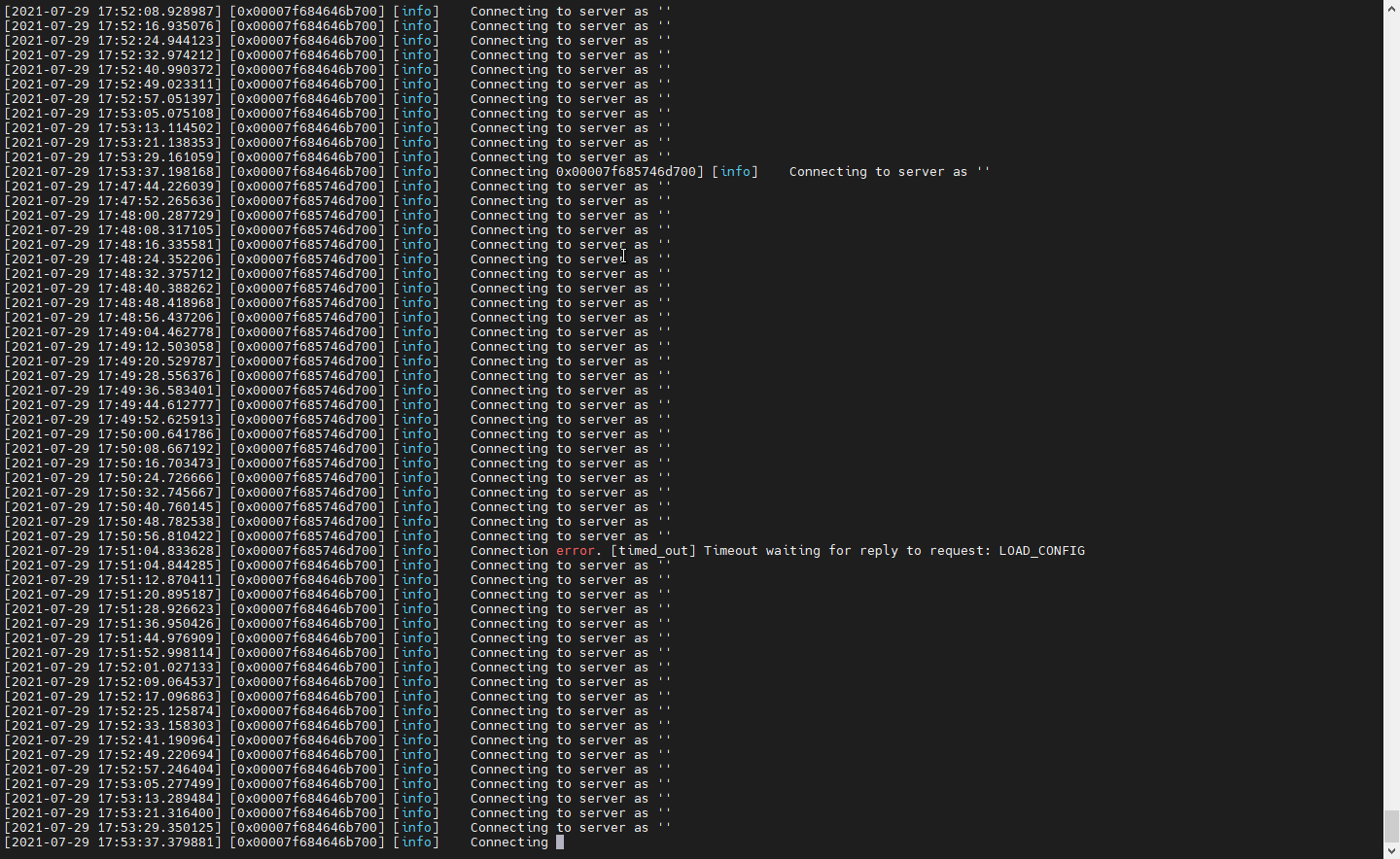The height and width of the screenshot is (859, 1400).
Task: Click the thread ID '0x00007f685746d700'
Action: pos(306,186)
